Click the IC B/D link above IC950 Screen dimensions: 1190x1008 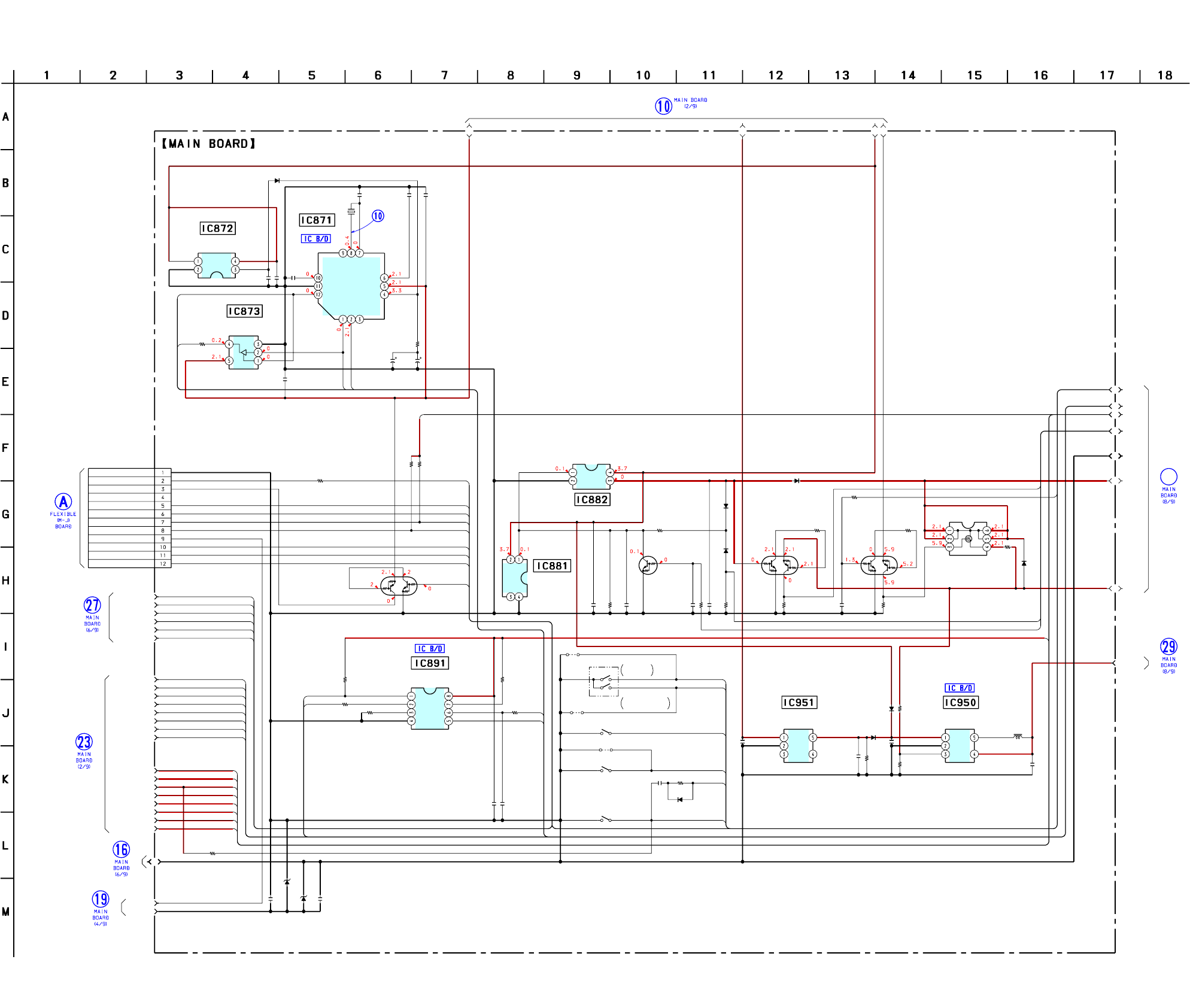[960, 688]
